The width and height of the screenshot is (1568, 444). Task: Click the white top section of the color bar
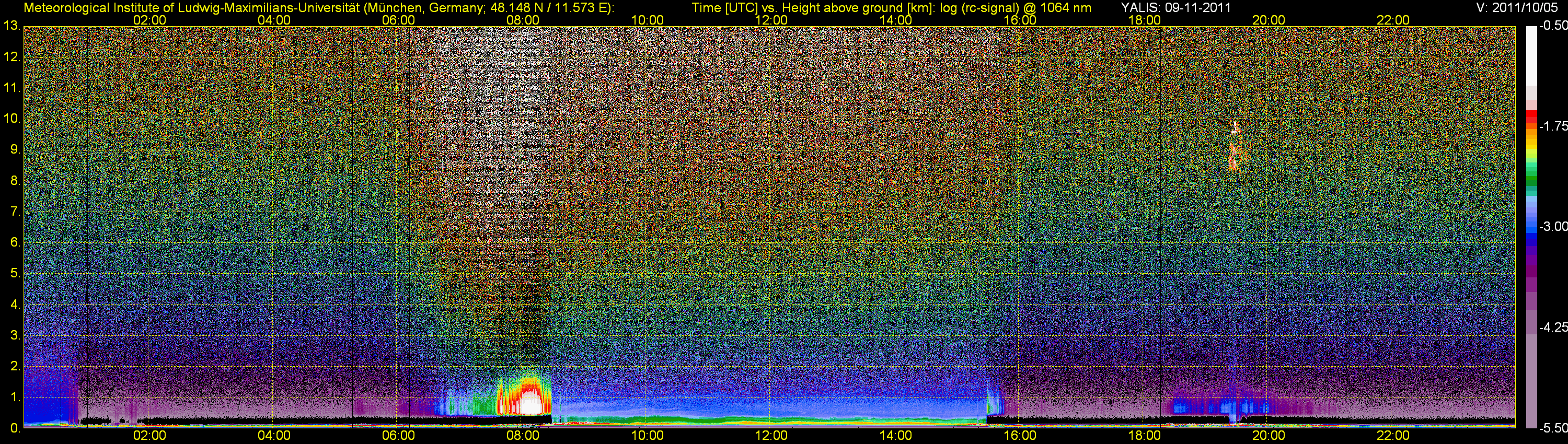tap(1531, 55)
